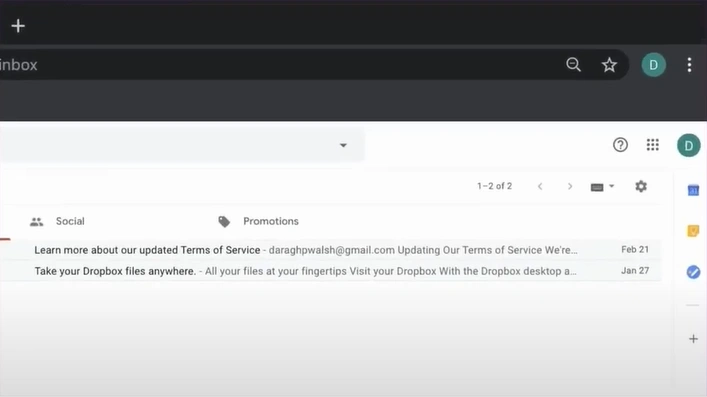
Task: Open Google Tasks side panel icon
Action: (693, 272)
